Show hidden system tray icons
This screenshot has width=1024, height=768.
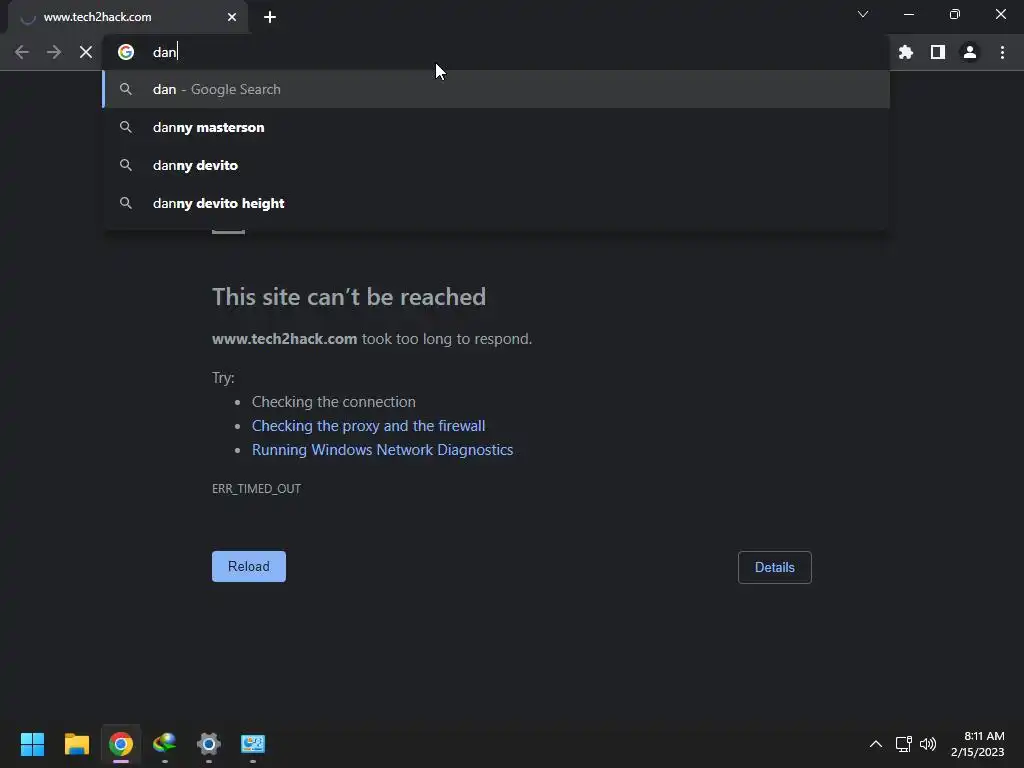[x=876, y=744]
